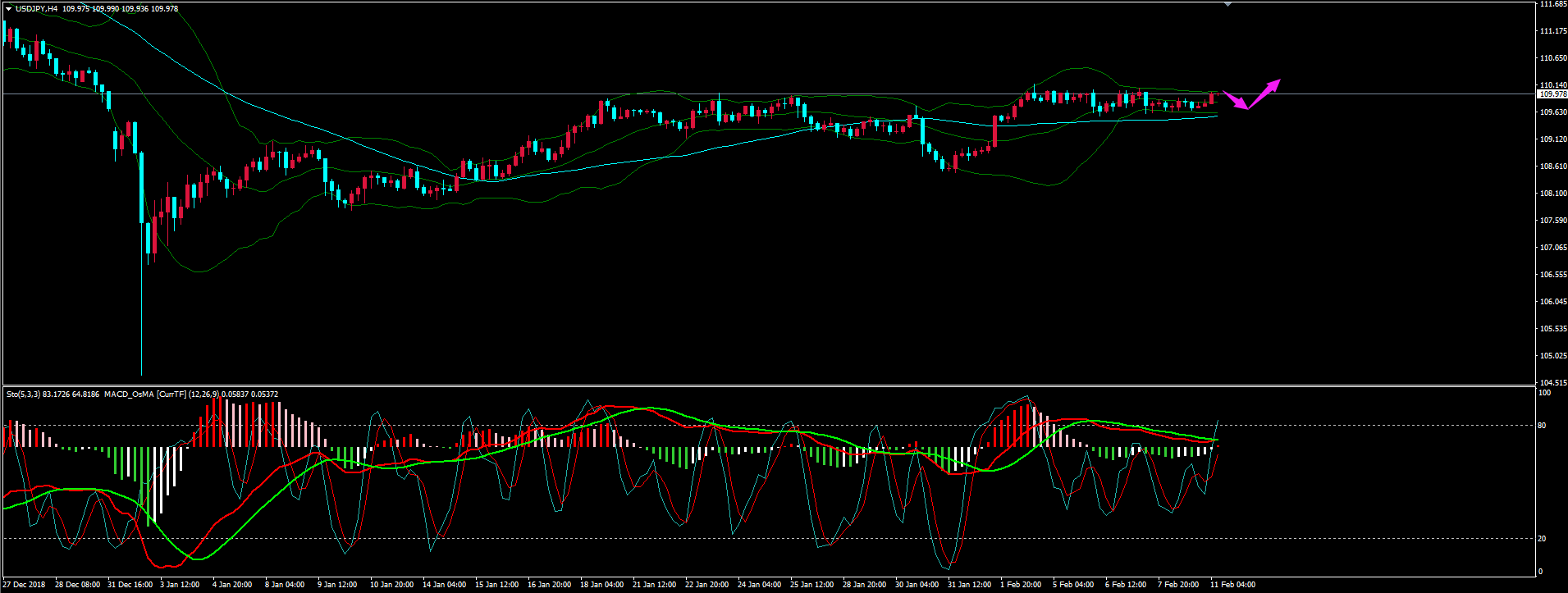Viewport: 1568px width, 593px height.
Task: Click the 6 Feb 12:00 time label
Action: (x=1126, y=585)
